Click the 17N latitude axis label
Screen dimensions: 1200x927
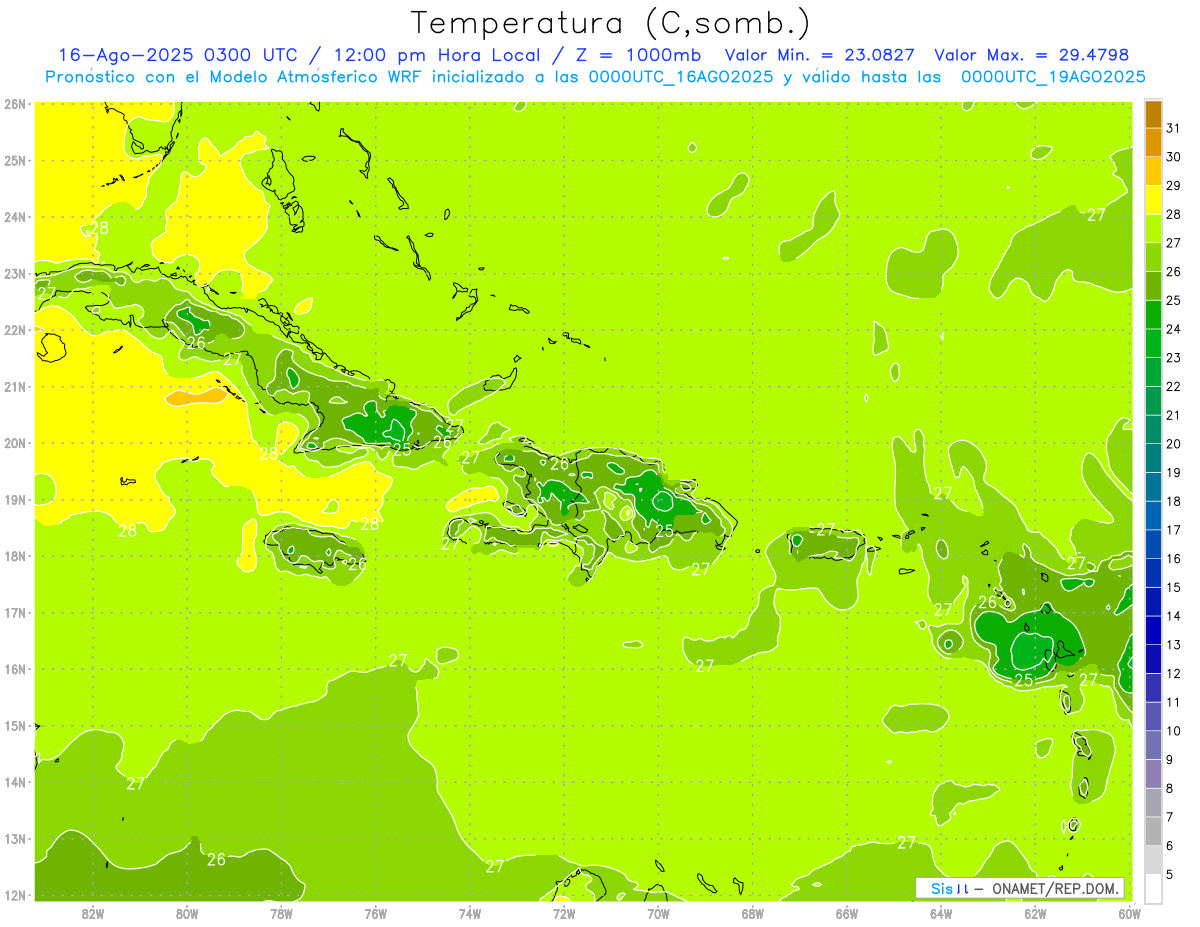pos(14,613)
